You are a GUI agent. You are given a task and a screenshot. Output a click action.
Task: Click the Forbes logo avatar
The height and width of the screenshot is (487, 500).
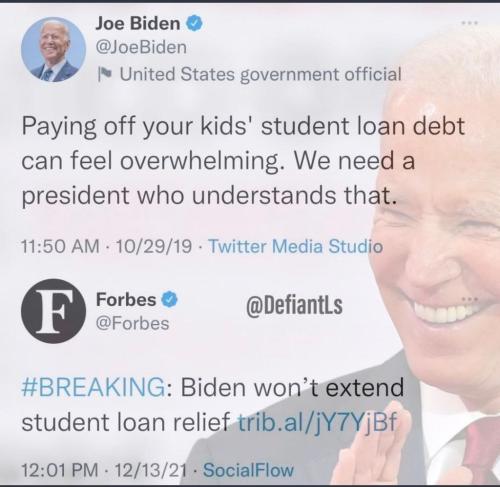[53, 311]
